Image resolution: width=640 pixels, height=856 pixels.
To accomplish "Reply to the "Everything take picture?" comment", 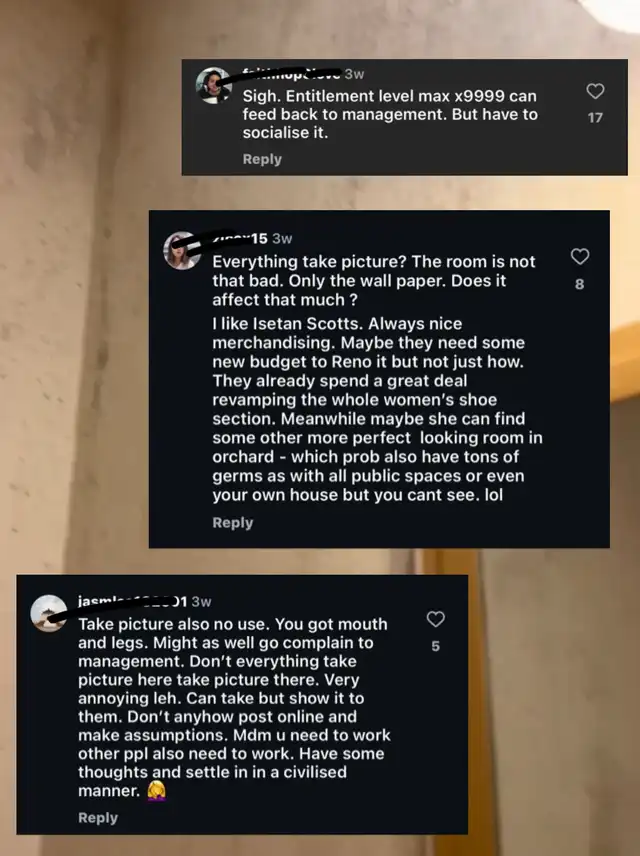I will tap(232, 522).
